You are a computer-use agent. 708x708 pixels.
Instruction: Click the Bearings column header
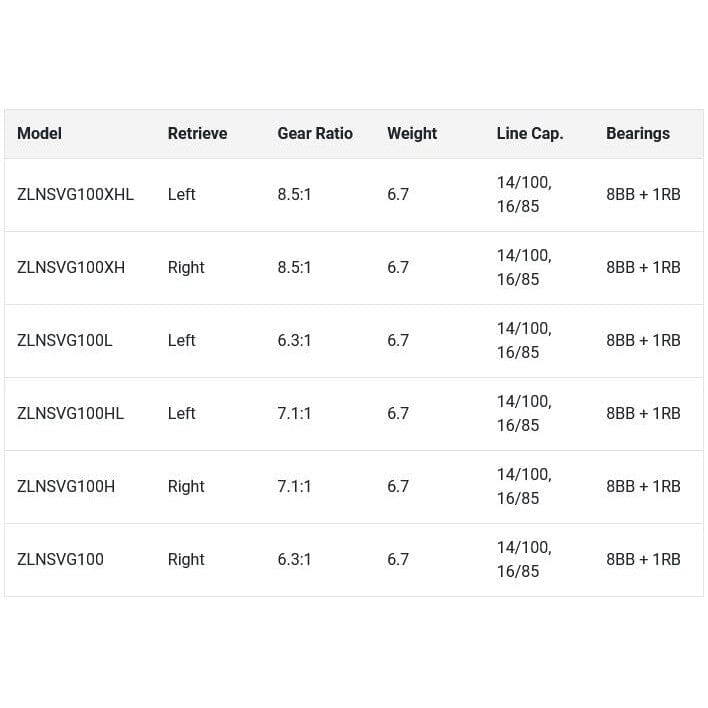[x=638, y=133]
